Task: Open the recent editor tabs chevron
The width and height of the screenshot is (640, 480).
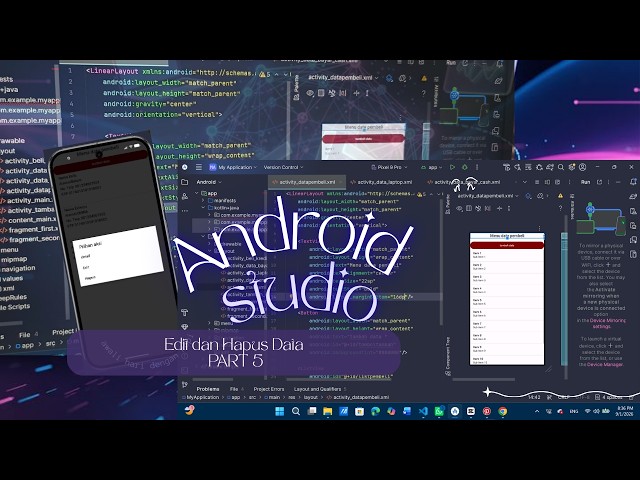Action: tap(524, 182)
